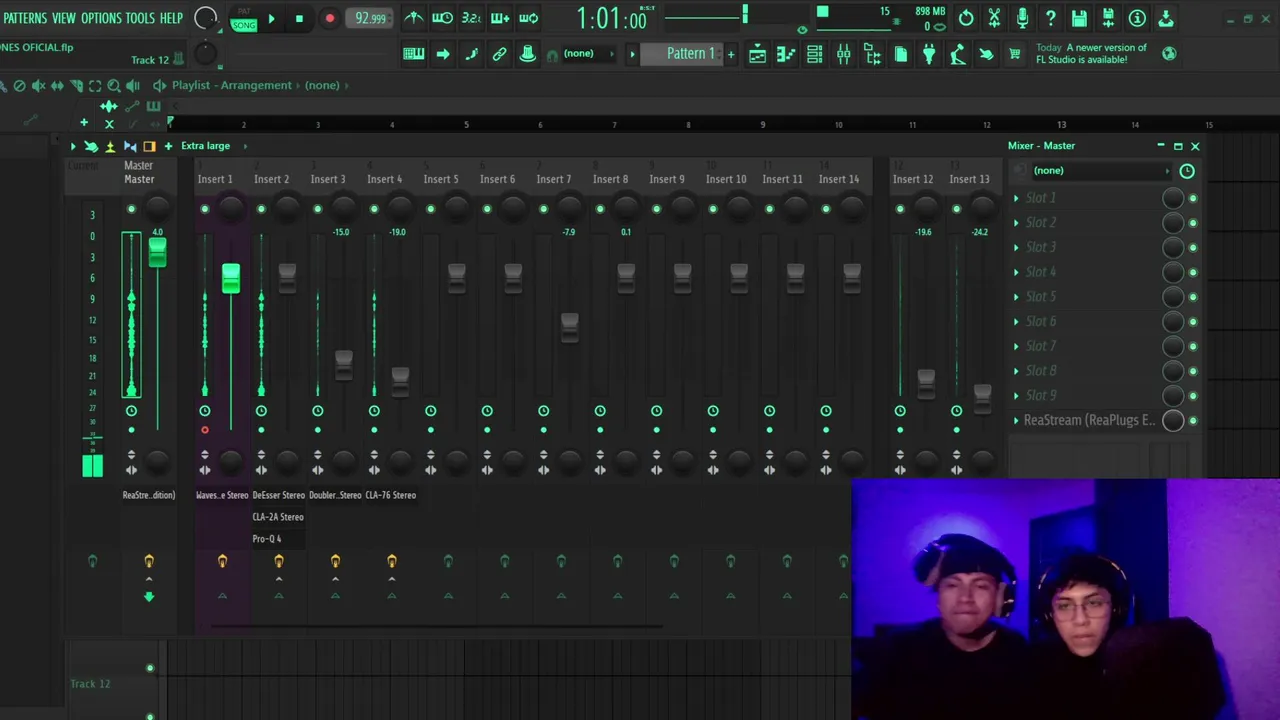Click the render-as-audio export icon

click(x=1108, y=18)
